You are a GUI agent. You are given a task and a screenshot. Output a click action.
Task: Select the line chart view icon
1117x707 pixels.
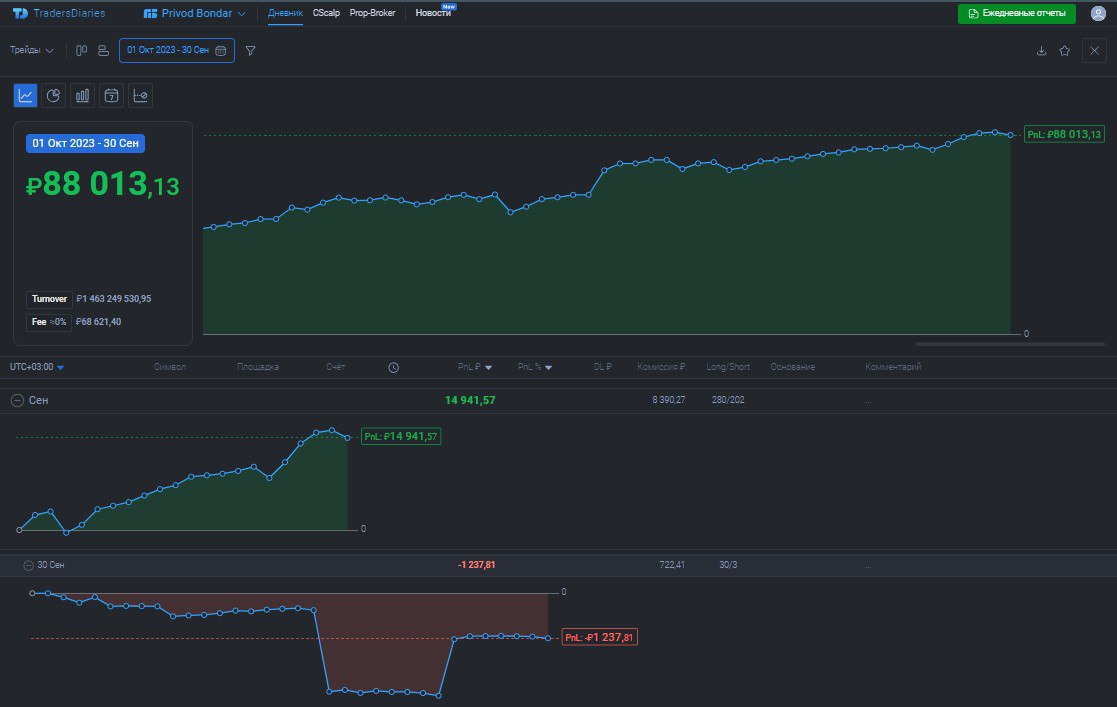click(x=25, y=96)
